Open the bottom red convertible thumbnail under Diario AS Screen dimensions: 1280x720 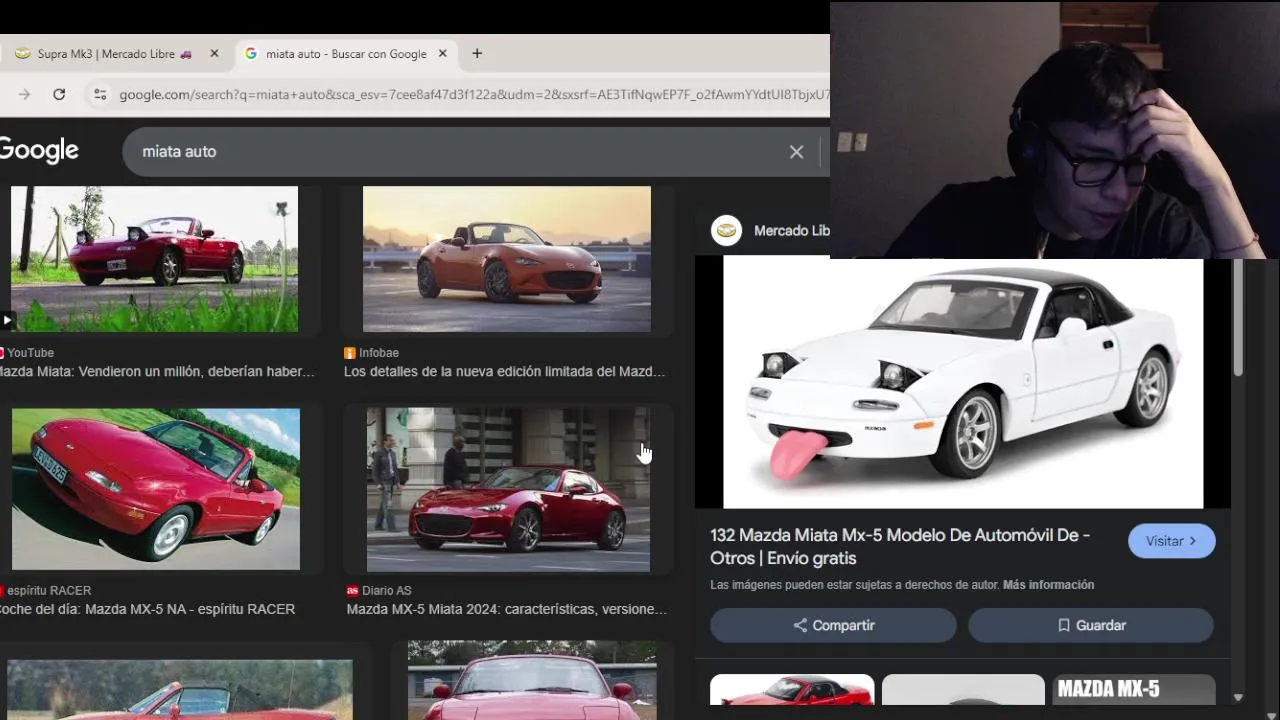(x=532, y=680)
